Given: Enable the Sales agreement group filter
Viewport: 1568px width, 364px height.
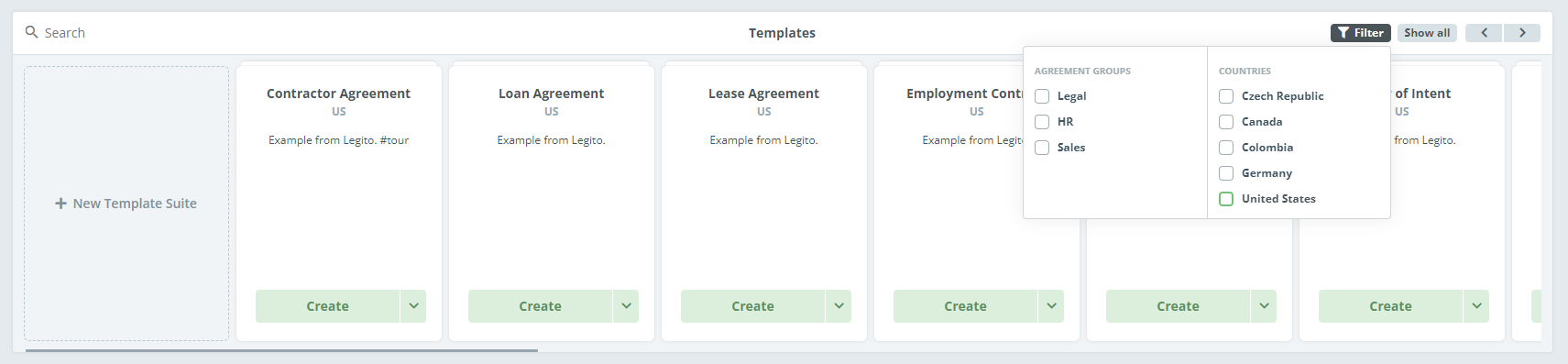Looking at the screenshot, I should [1042, 148].
